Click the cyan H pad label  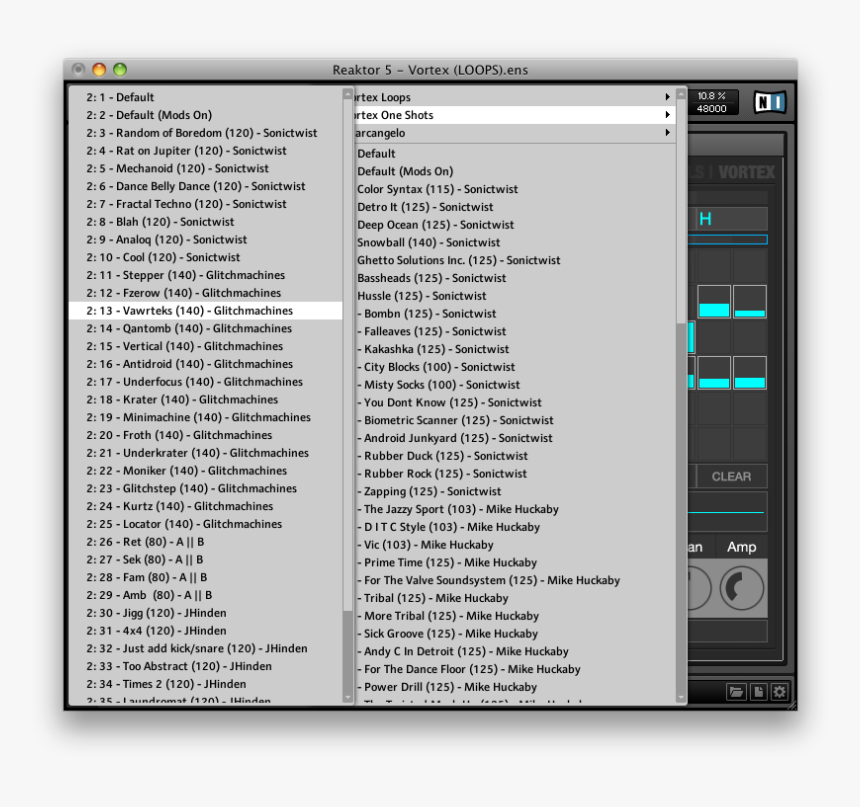pyautogui.click(x=706, y=218)
